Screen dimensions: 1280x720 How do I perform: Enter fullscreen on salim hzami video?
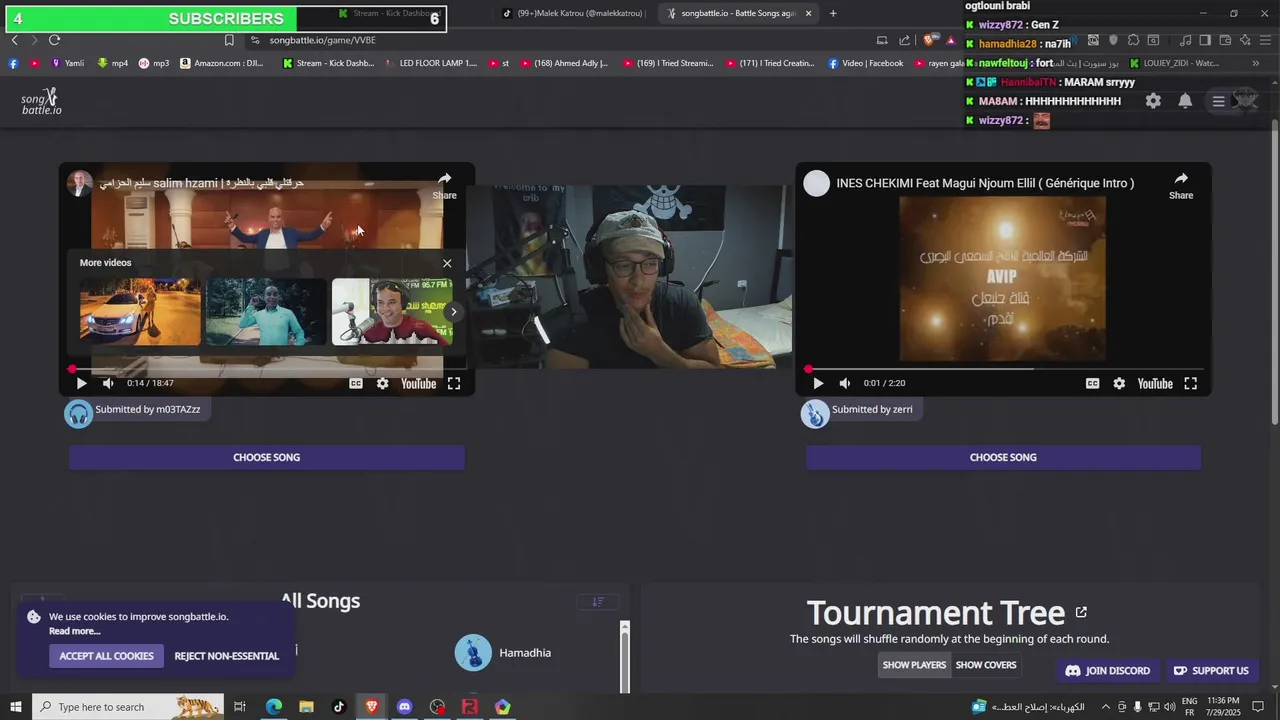[x=454, y=383]
